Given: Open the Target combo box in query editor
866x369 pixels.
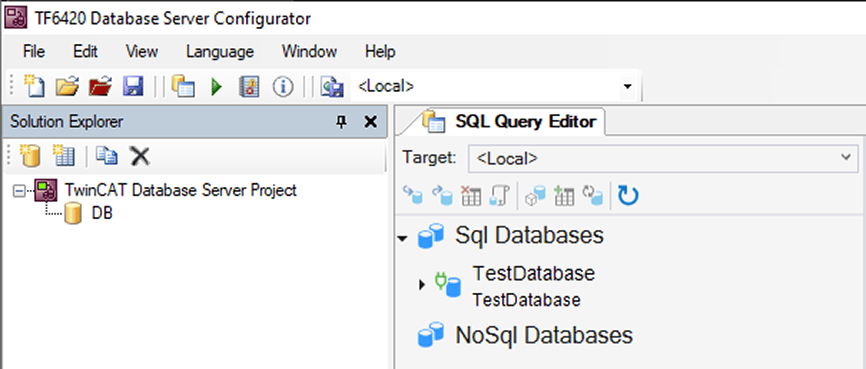Looking at the screenshot, I should [663, 158].
